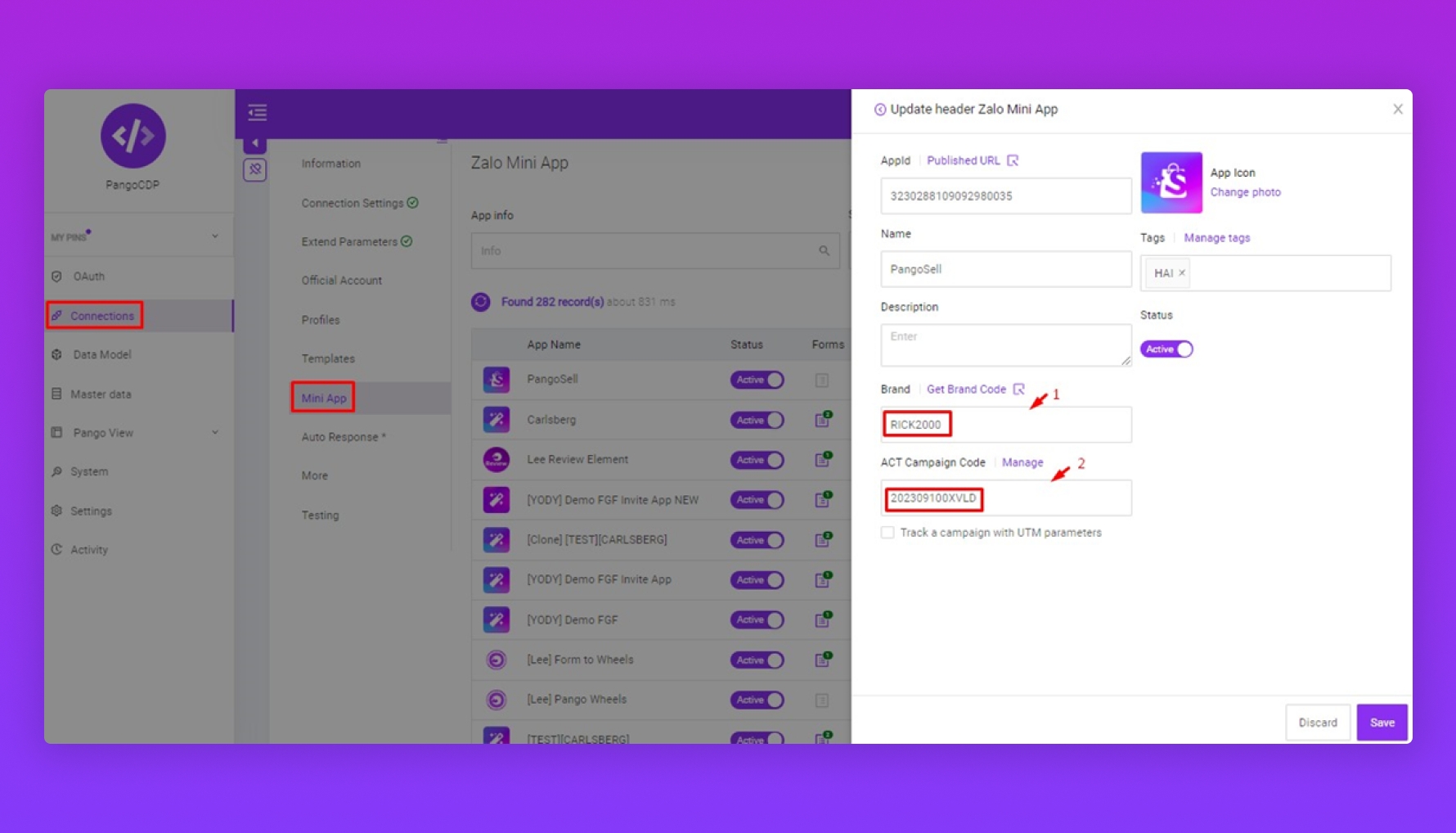This screenshot has width=1456, height=833.
Task: Select Templates submenu item
Action: click(x=327, y=358)
